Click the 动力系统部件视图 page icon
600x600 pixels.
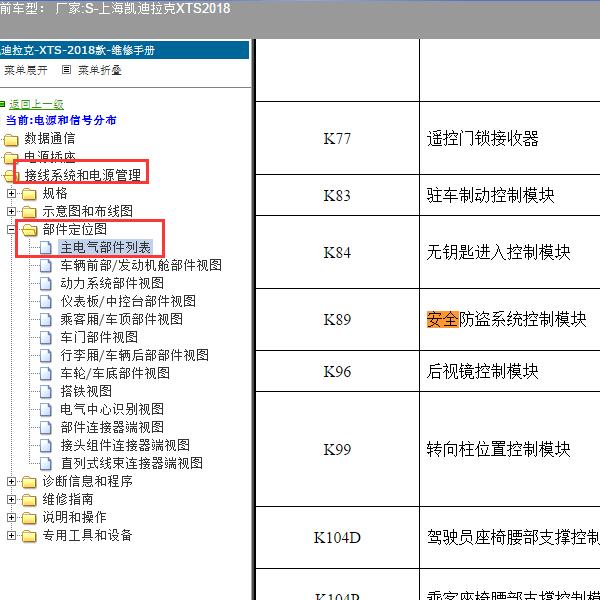click(x=46, y=284)
